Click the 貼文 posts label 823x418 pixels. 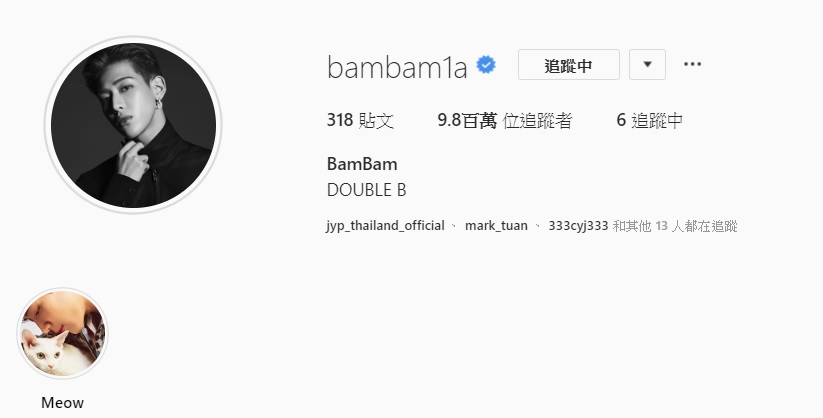pyautogui.click(x=376, y=121)
